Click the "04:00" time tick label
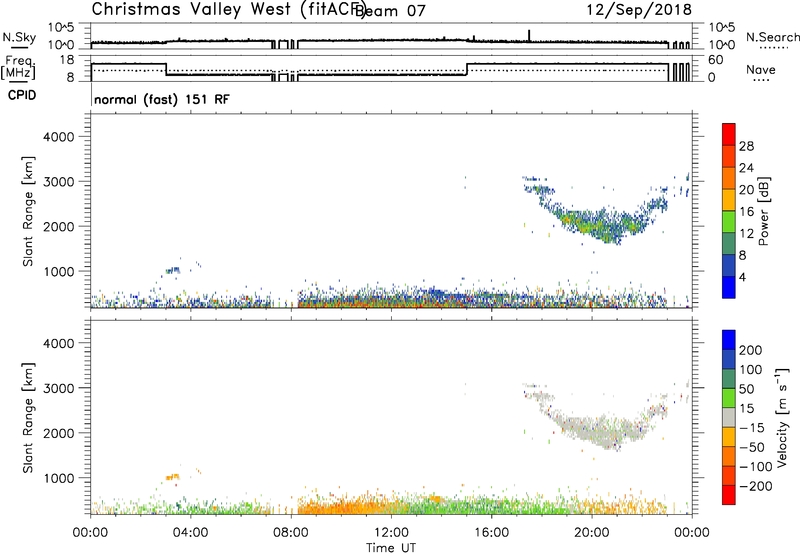The width and height of the screenshot is (800, 554). (x=190, y=533)
